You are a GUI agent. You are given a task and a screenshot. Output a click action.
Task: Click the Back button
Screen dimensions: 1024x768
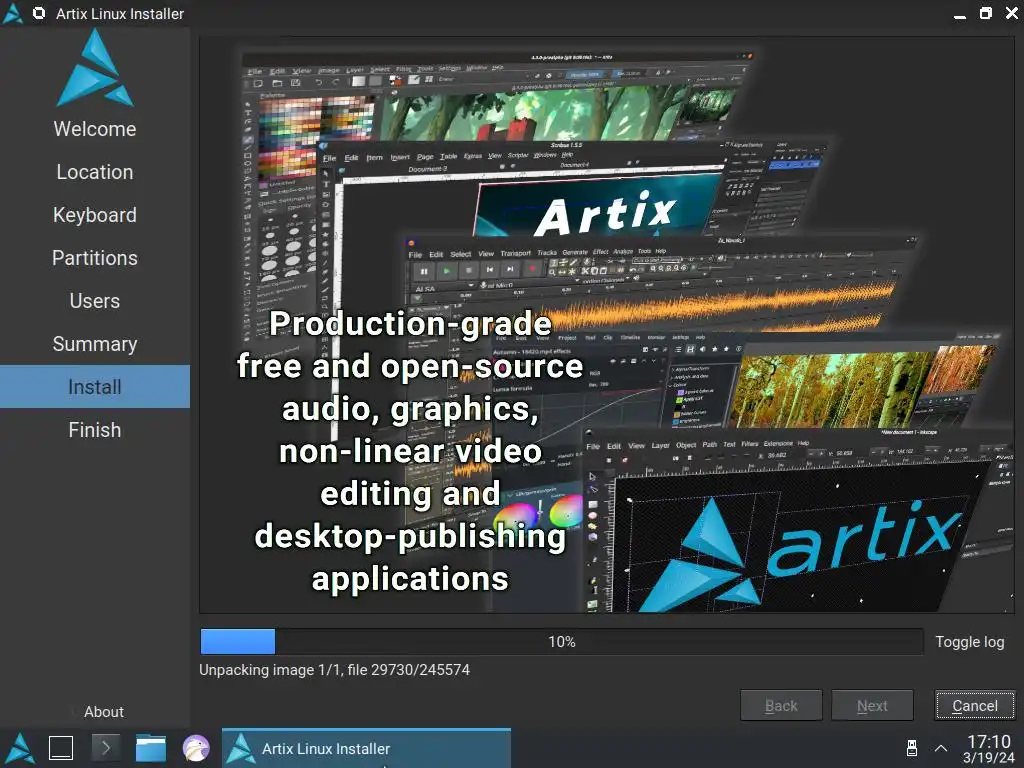[x=781, y=705]
